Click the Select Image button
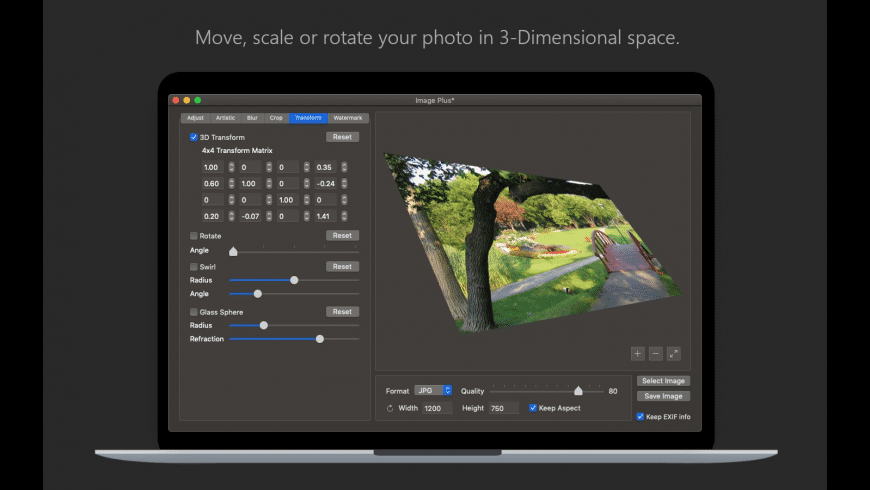 point(664,381)
